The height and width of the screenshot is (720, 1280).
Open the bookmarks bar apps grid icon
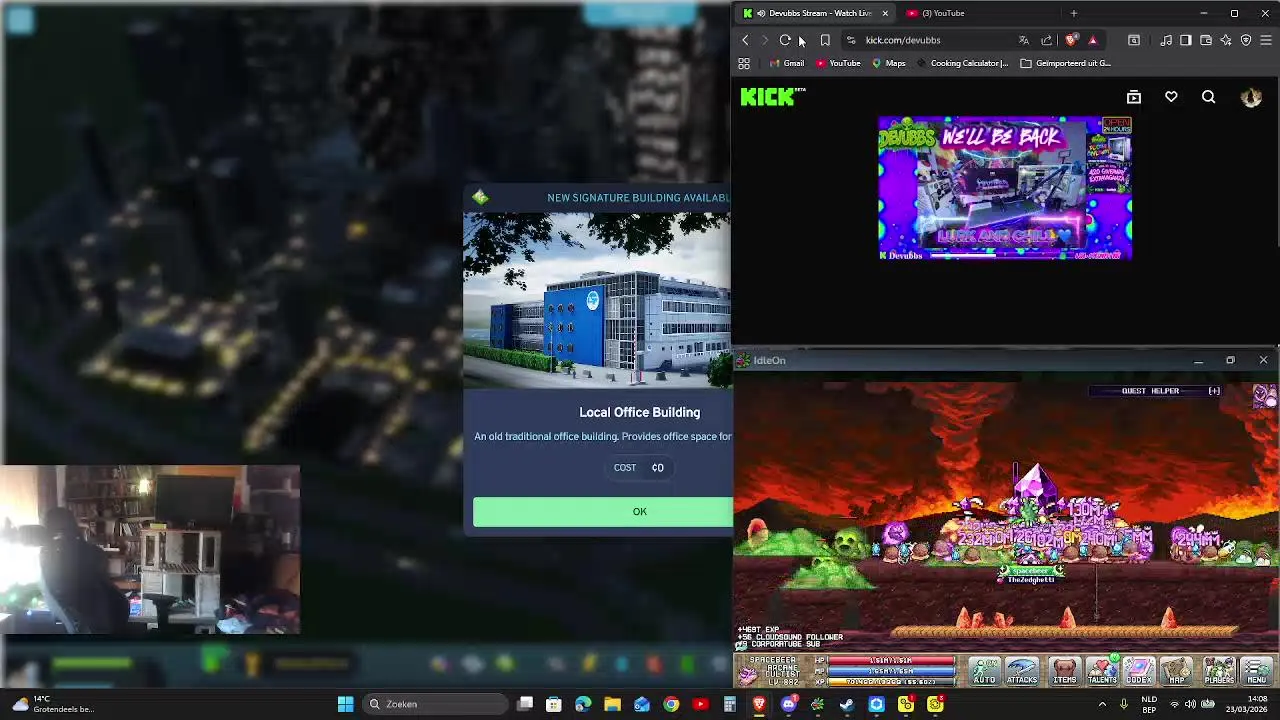744,63
